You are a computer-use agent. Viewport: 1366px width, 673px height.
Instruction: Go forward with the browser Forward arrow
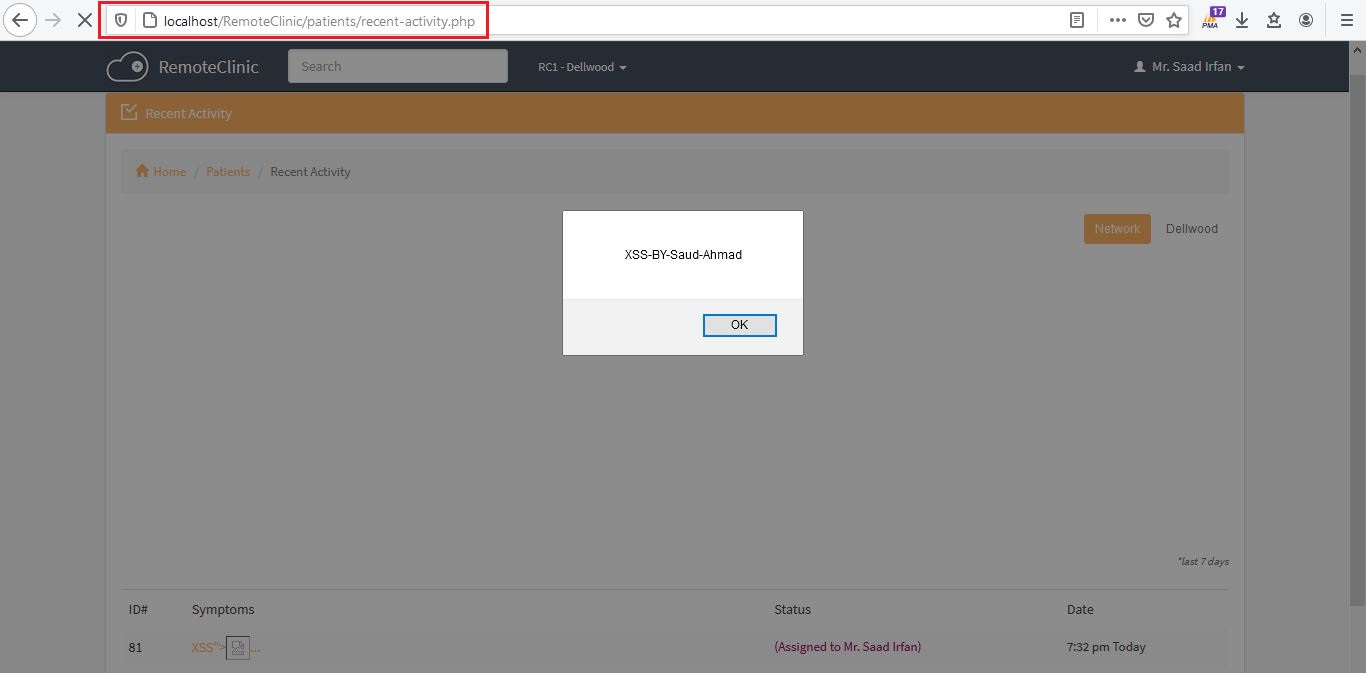click(53, 20)
